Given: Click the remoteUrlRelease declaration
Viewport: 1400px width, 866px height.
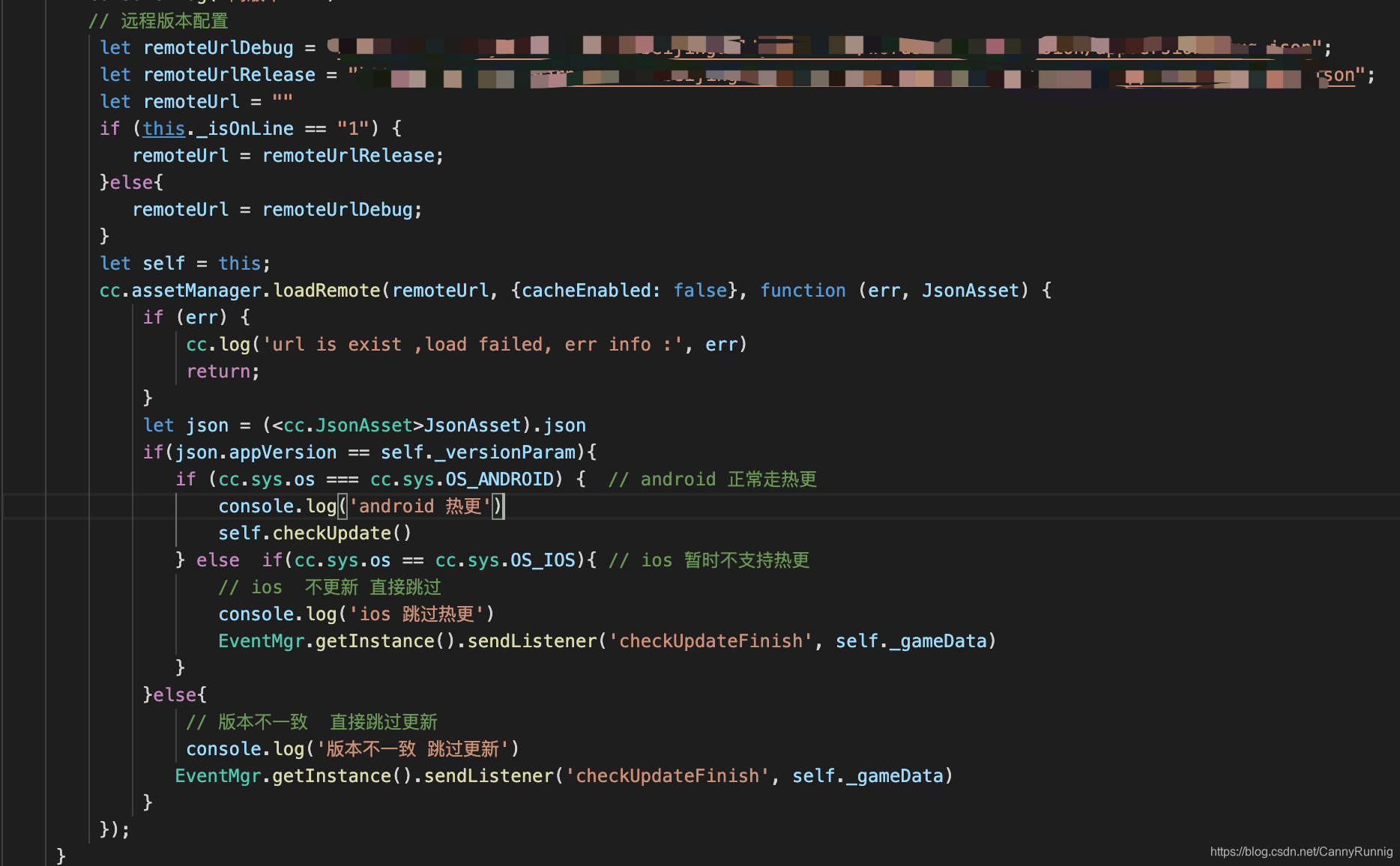Looking at the screenshot, I should 229,74.
